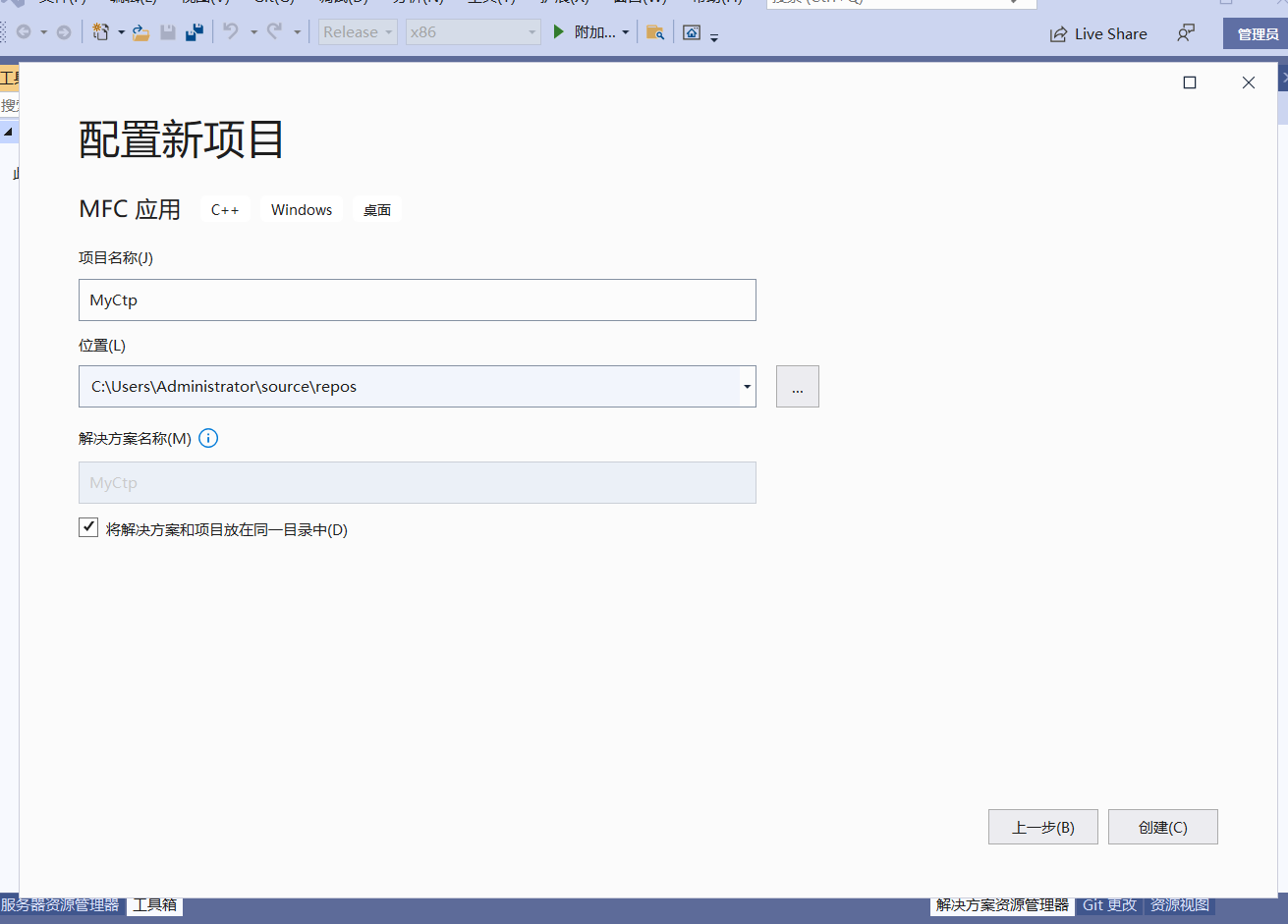Open the Git 更改 panel tab
1288x924 pixels.
[x=1109, y=904]
